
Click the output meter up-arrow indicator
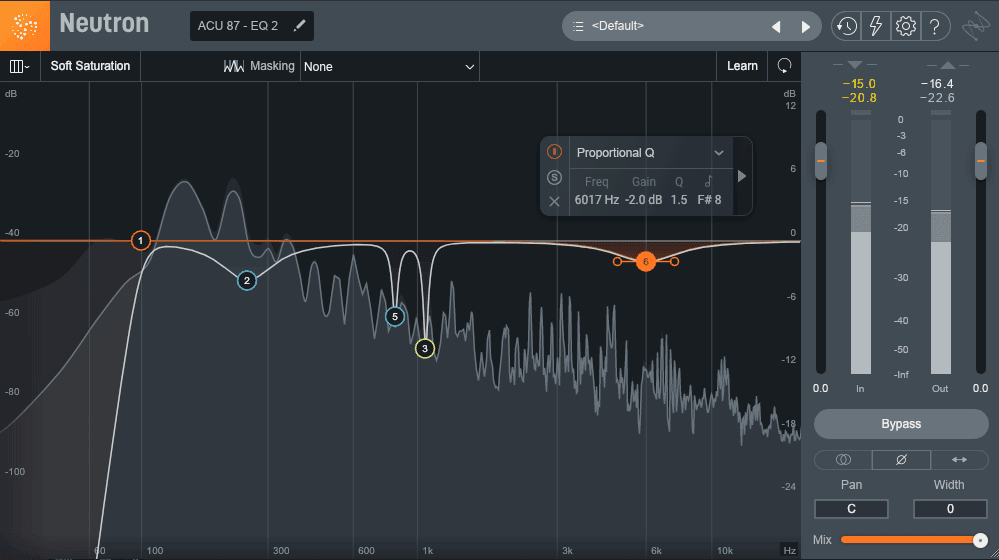pos(947,64)
